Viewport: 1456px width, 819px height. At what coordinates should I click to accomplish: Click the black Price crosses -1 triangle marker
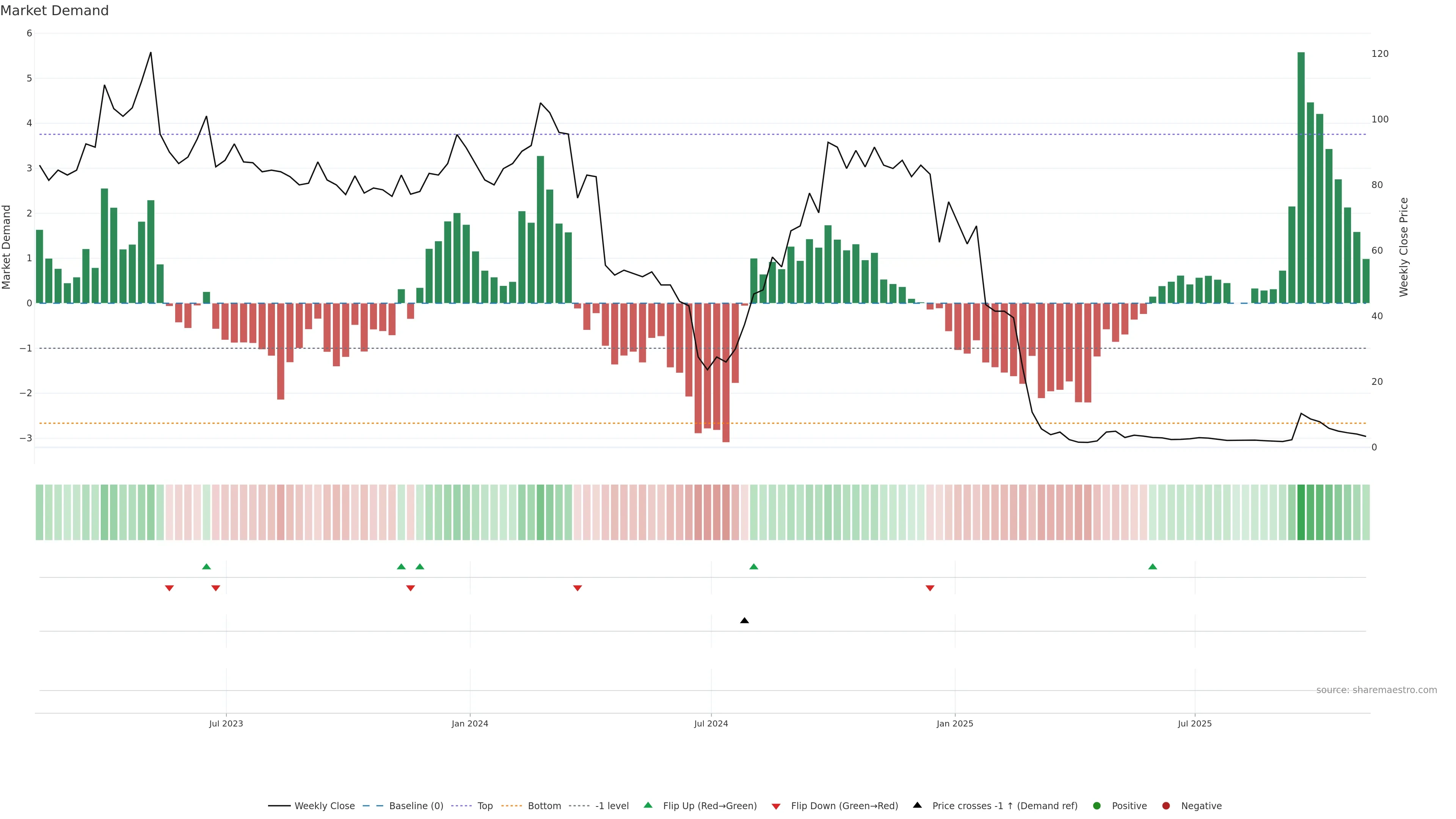click(x=744, y=621)
